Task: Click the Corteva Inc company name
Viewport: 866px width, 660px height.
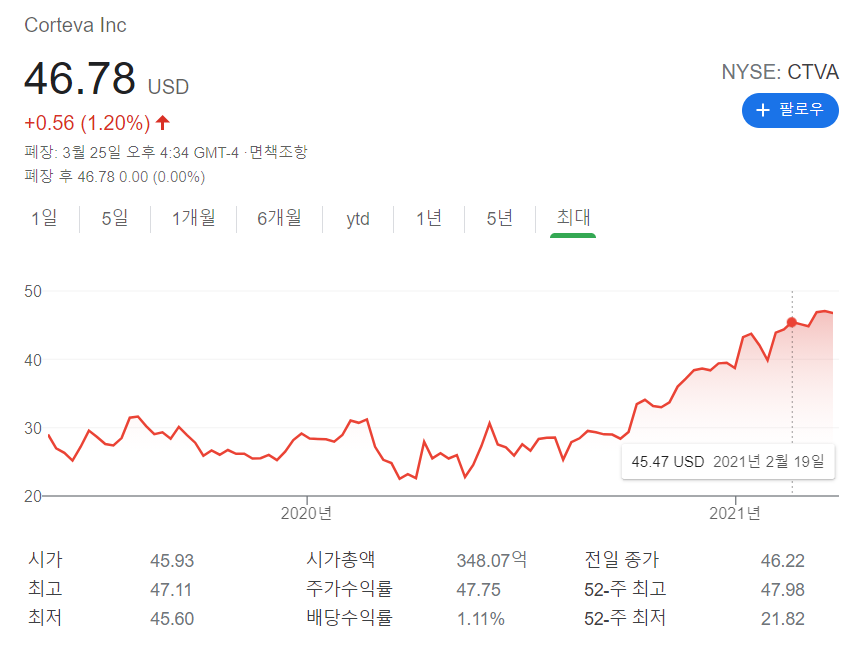Action: [76, 25]
